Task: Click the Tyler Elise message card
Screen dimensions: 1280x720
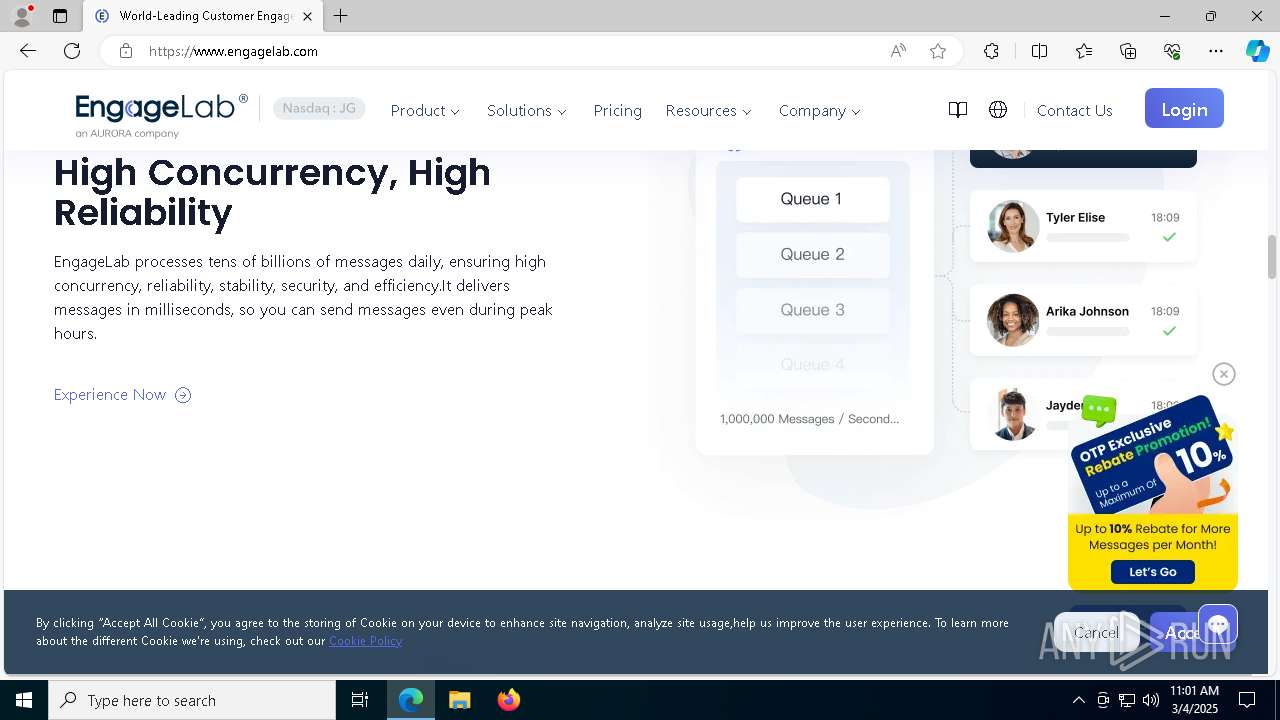Action: (1083, 226)
